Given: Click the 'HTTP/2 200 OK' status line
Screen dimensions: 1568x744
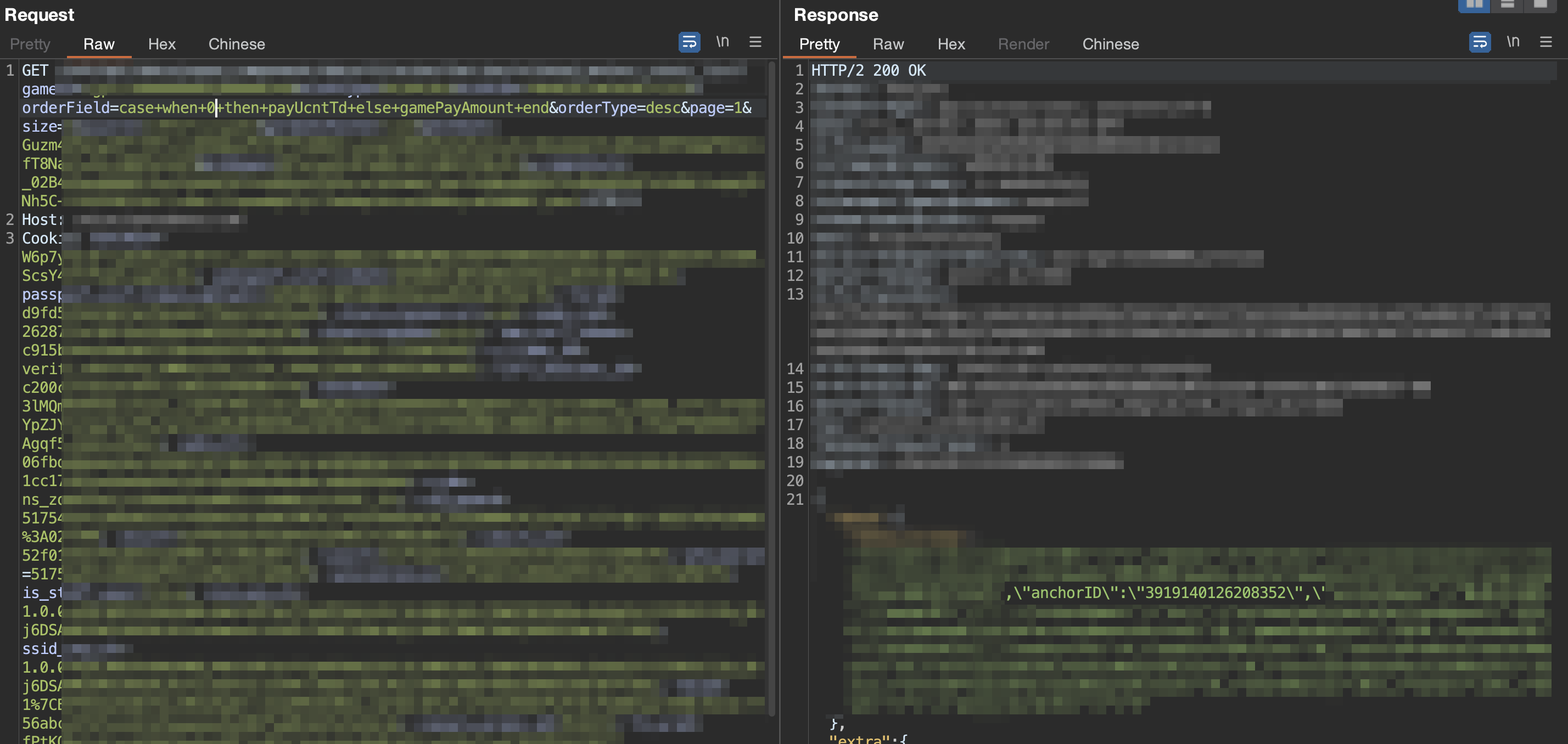Looking at the screenshot, I should [x=868, y=71].
